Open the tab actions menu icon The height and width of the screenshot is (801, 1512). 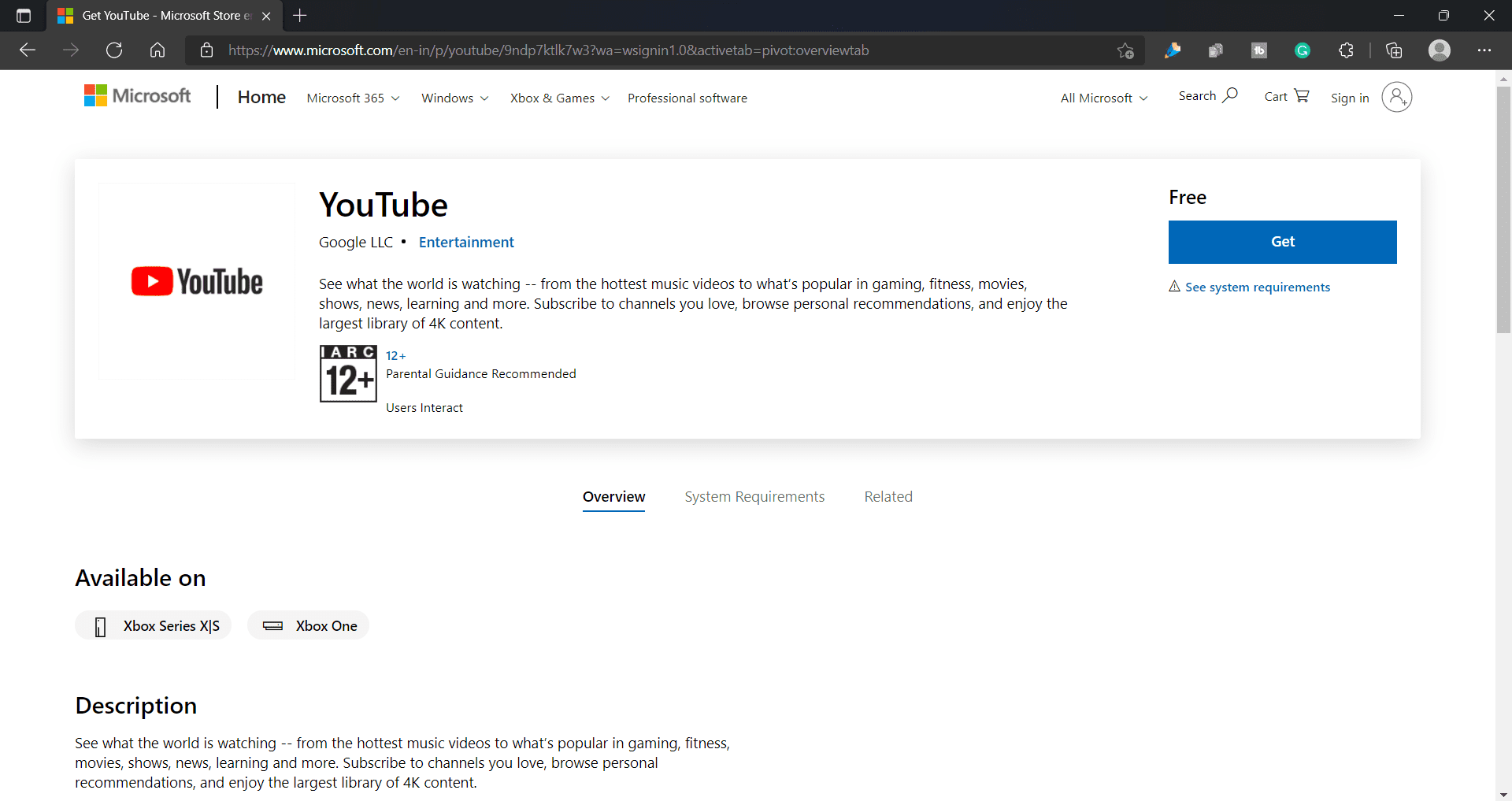click(24, 16)
